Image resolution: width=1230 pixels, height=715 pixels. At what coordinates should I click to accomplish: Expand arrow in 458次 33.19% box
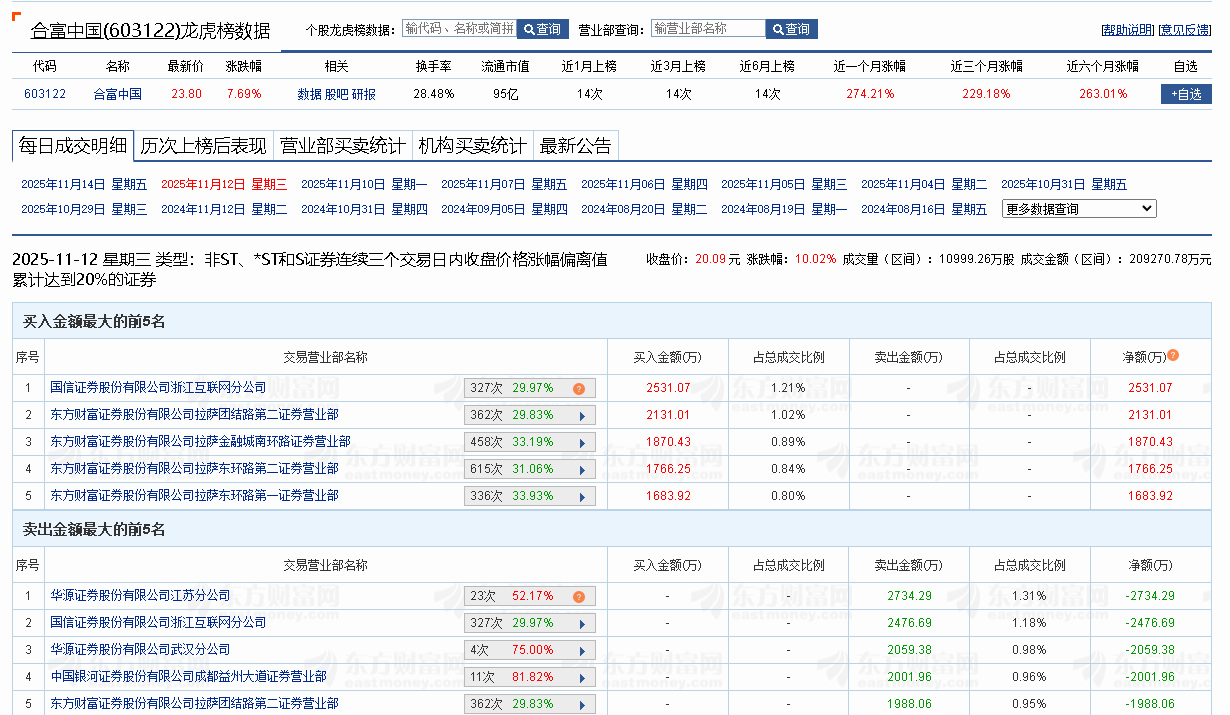click(x=580, y=442)
